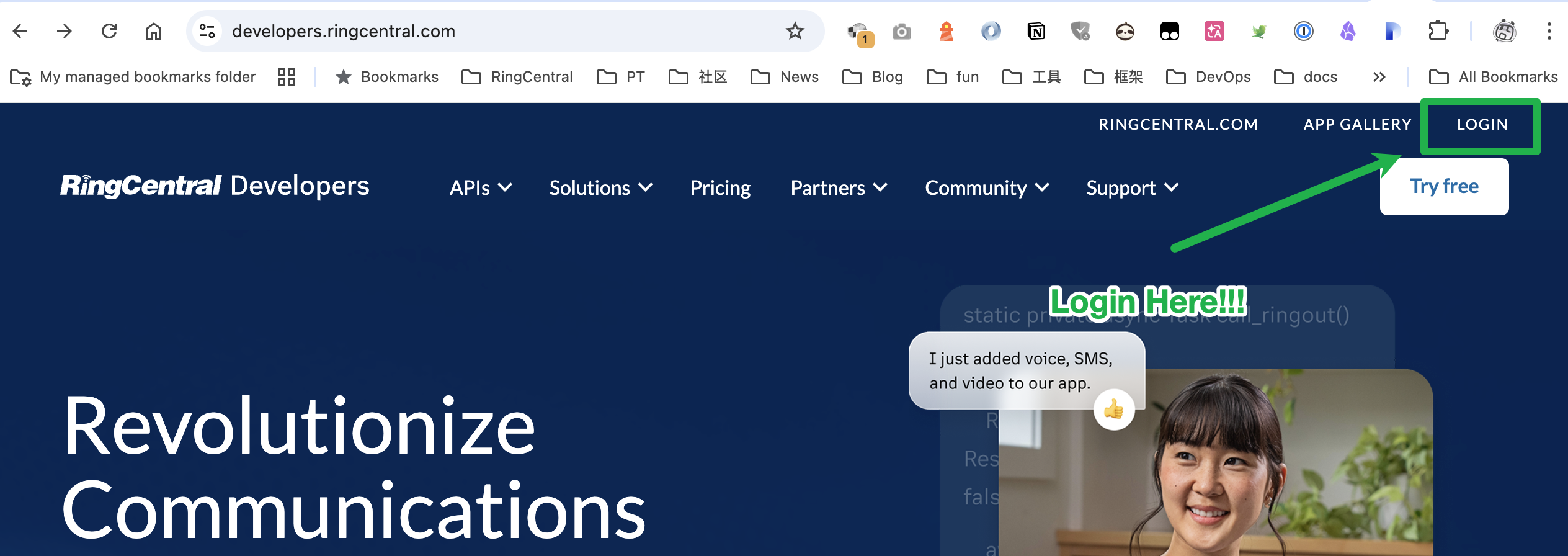
Task: Click the smiling woman hero image
Action: point(1216,463)
